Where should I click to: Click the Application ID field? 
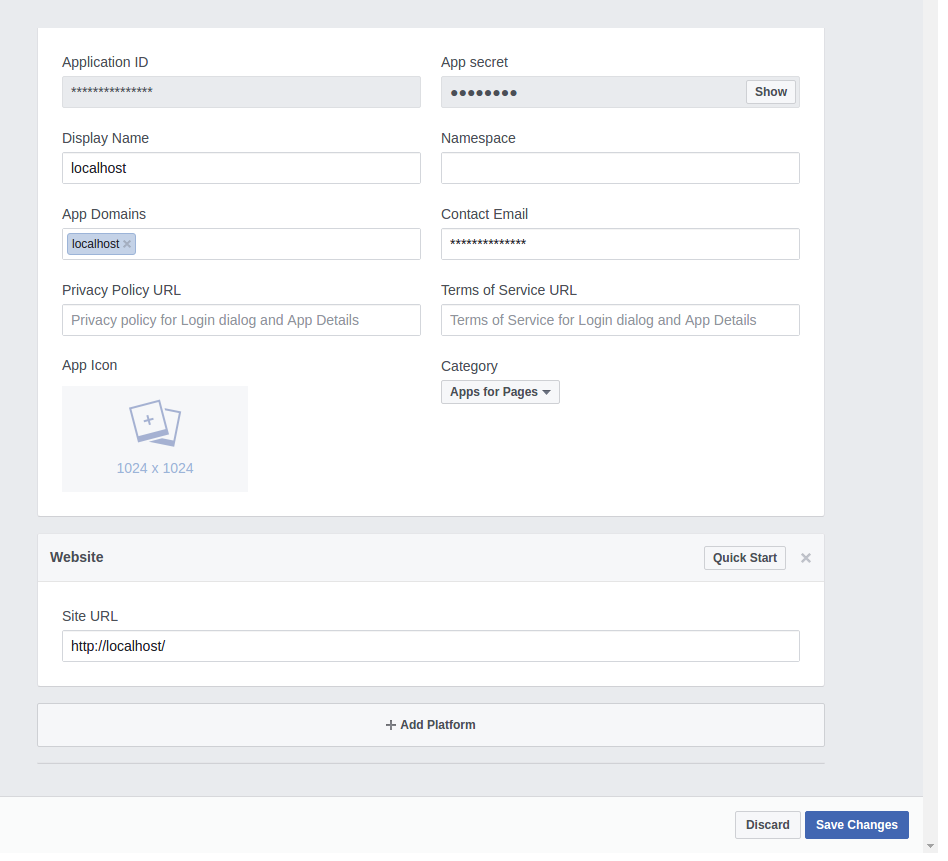click(x=241, y=92)
